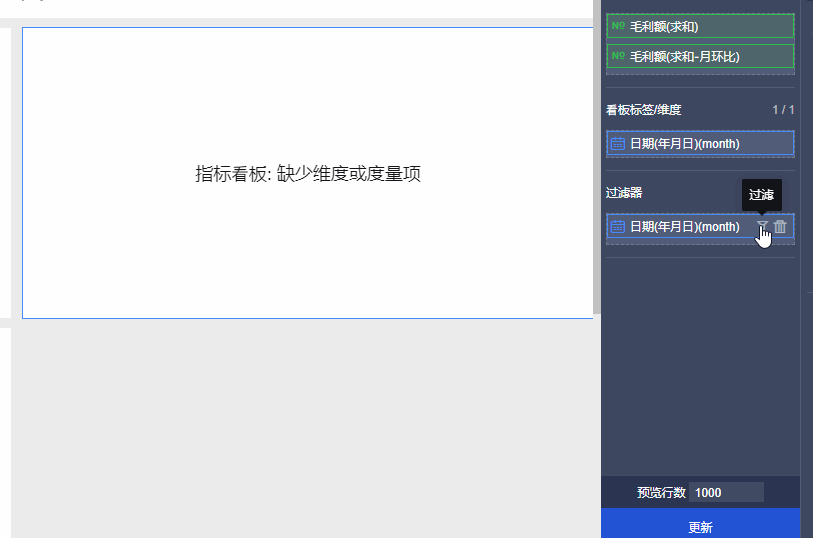Select 日期(年月日)(month) under 看板标签/维度

pos(700,144)
